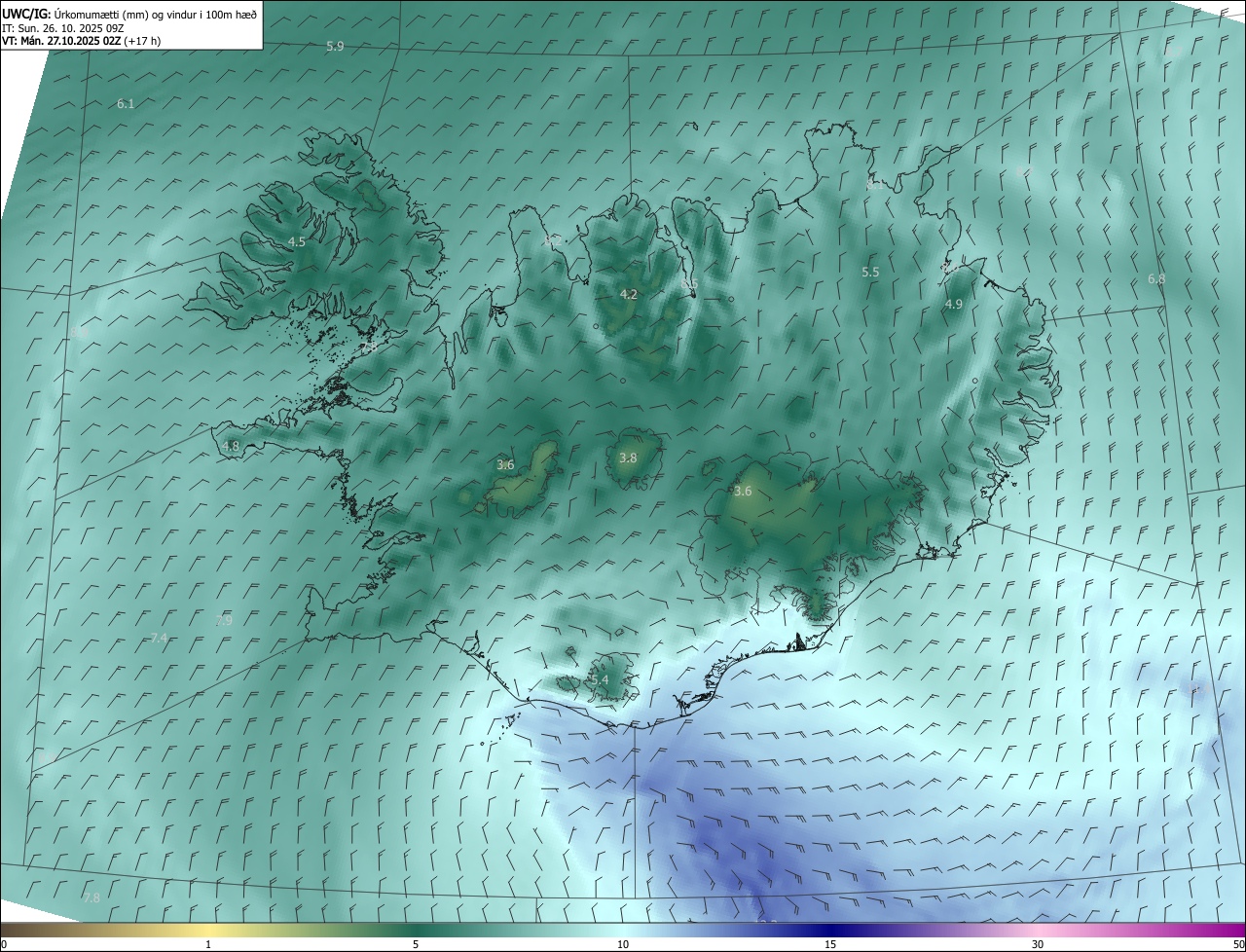Click the 3.6 value on Langjökull glacier
This screenshot has height=952, width=1246.
[505, 465]
